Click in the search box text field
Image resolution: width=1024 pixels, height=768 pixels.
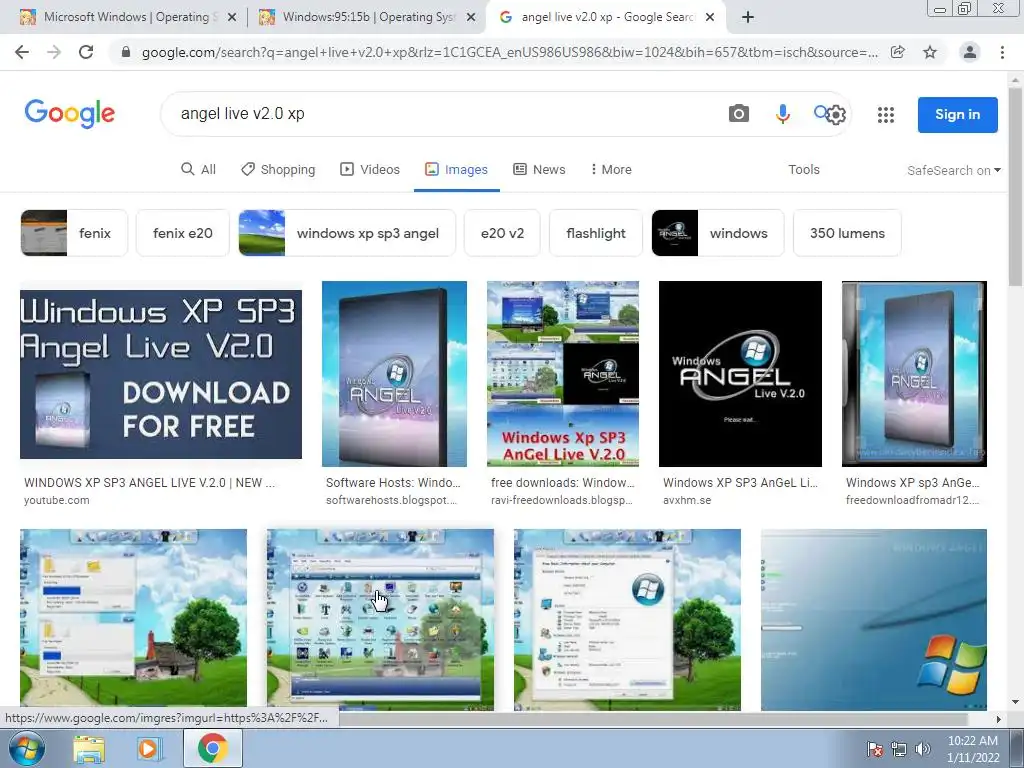point(444,114)
